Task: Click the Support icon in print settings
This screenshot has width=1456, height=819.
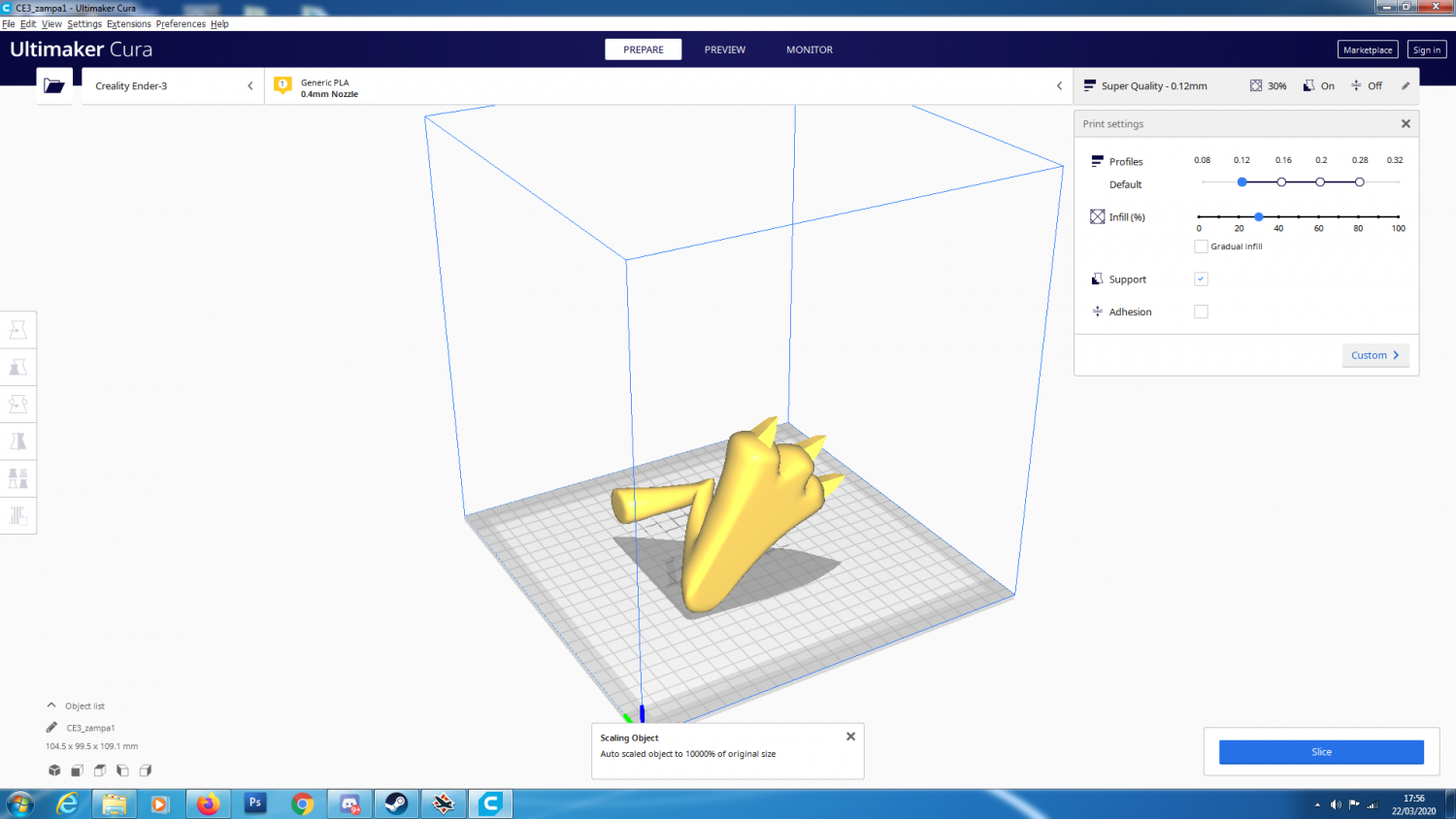Action: (x=1097, y=278)
